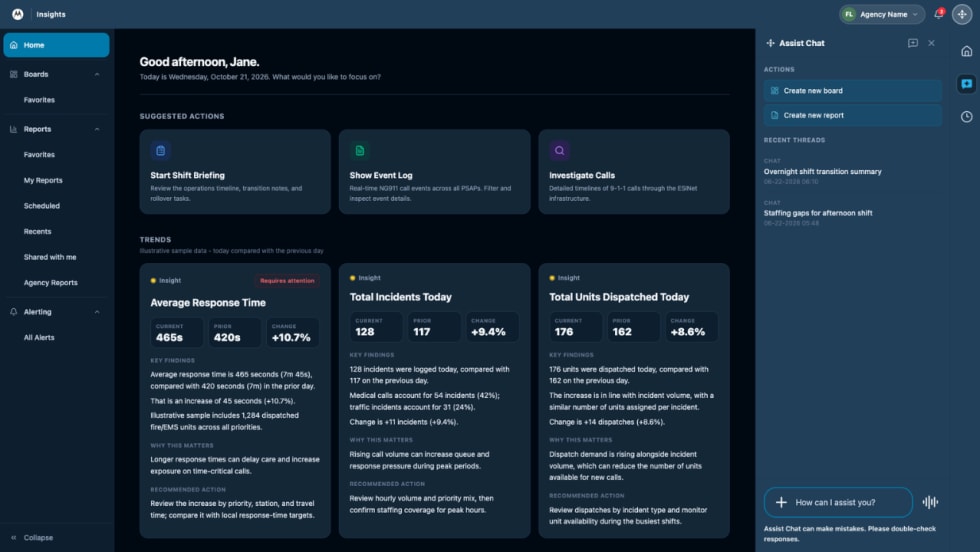Click Collapse sidebar label
The width and height of the screenshot is (980, 552).
coord(38,538)
